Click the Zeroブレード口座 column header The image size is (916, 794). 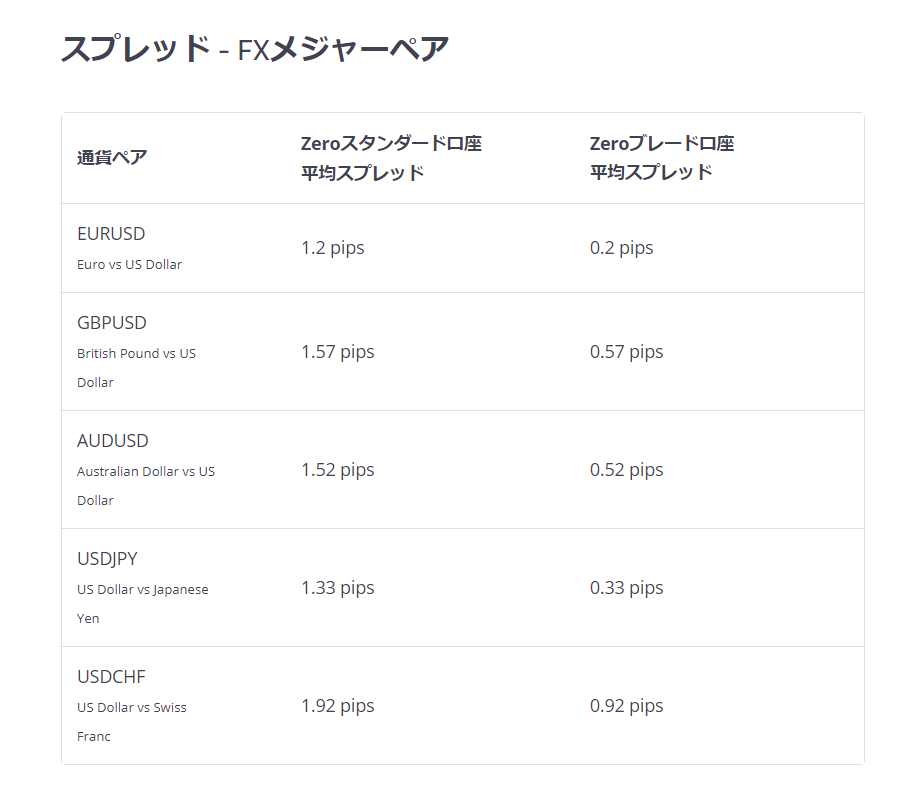click(662, 158)
